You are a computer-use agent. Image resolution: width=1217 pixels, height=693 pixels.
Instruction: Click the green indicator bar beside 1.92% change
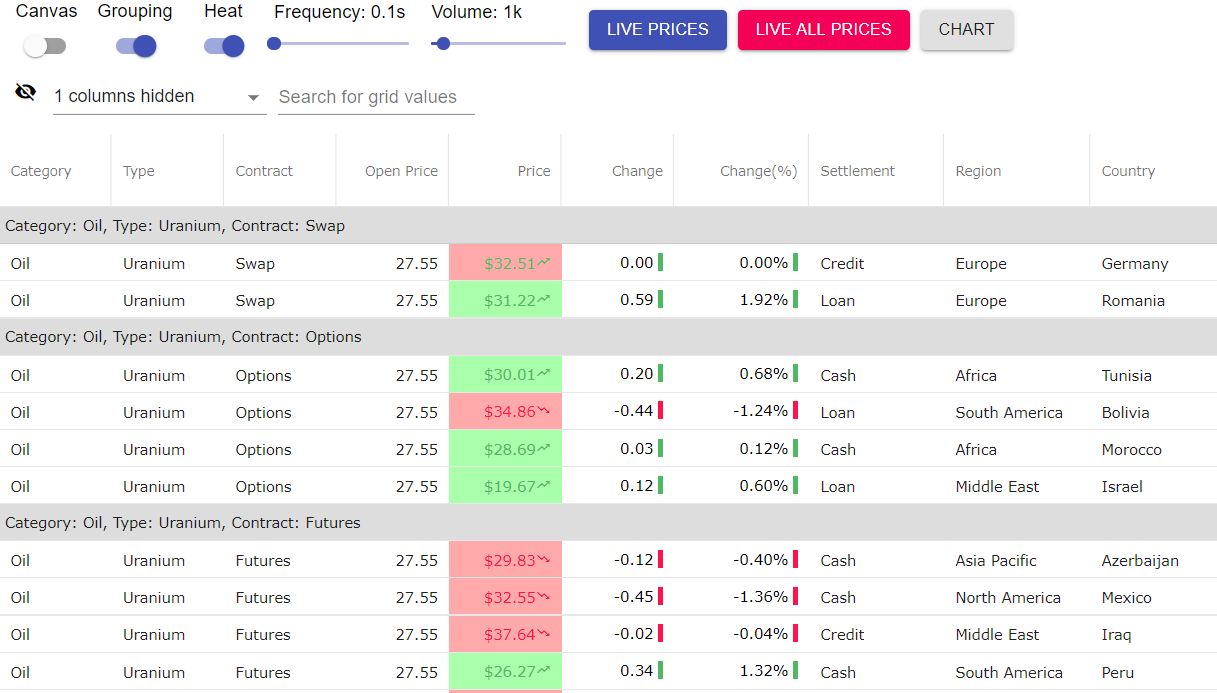(795, 300)
